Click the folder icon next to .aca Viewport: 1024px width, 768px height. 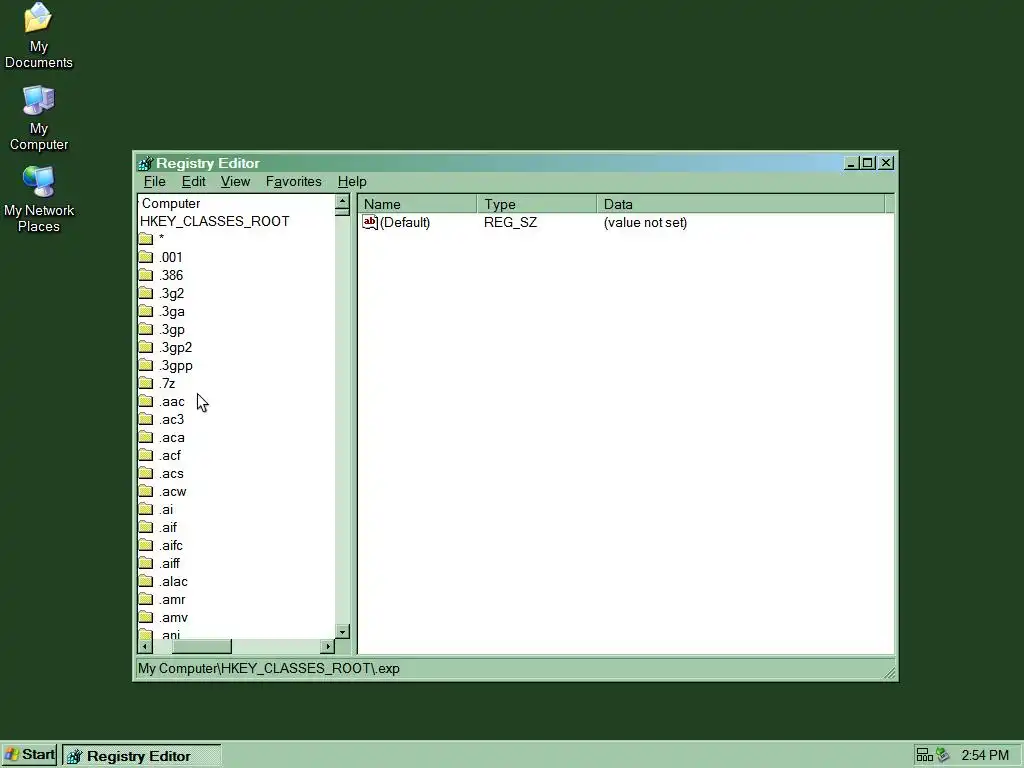146,437
